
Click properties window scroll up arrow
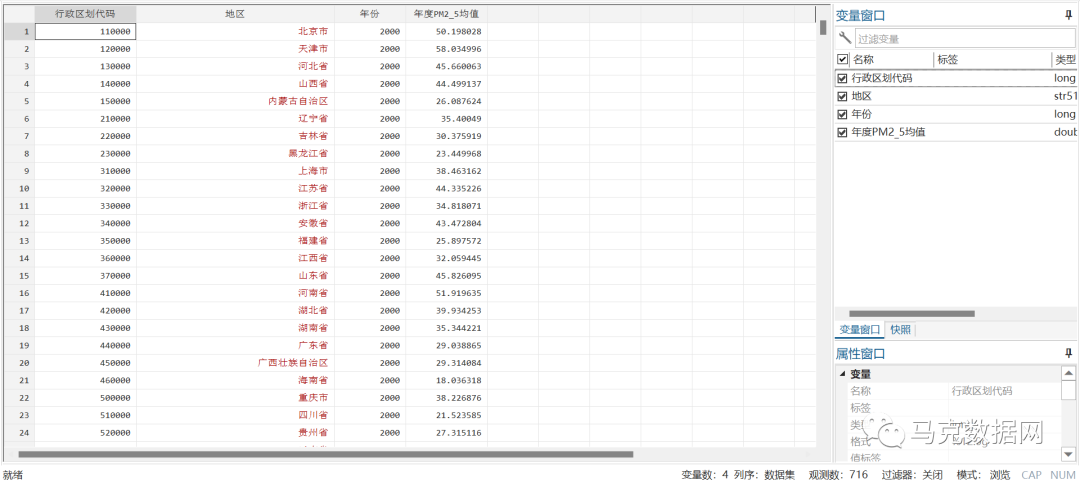(1068, 373)
